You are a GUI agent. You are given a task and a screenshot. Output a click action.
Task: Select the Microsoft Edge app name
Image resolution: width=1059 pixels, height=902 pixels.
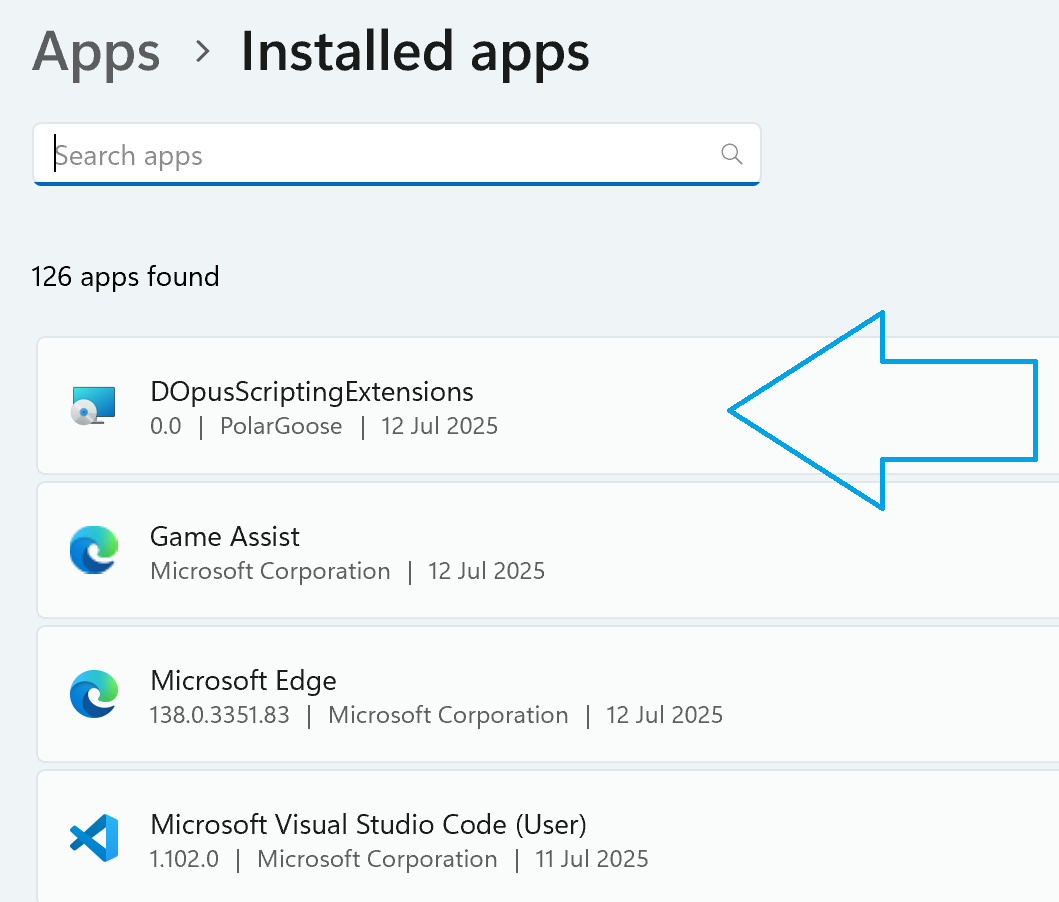(x=243, y=681)
